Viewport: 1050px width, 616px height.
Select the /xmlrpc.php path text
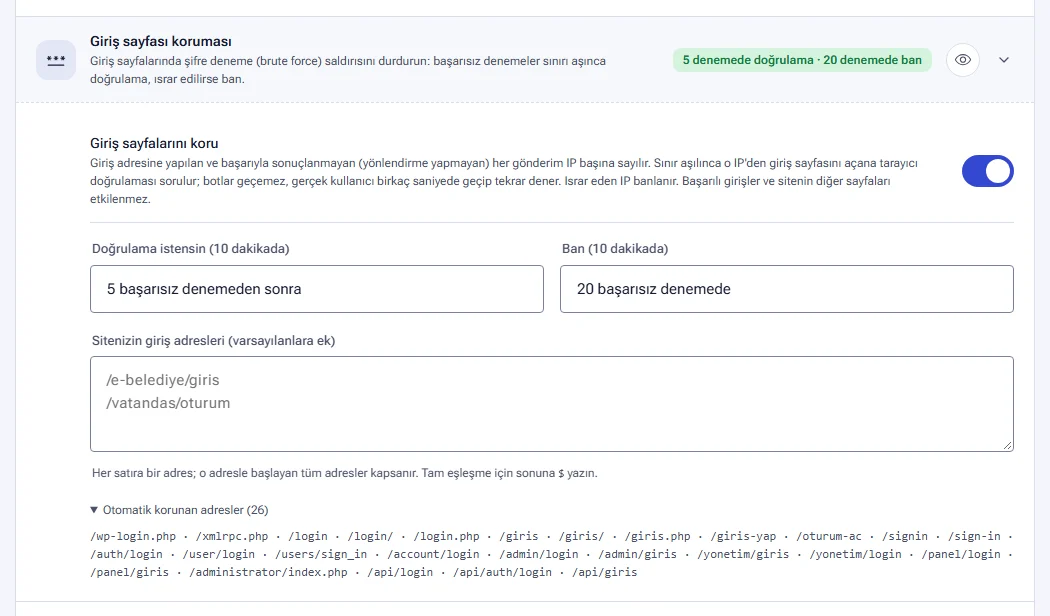(x=232, y=536)
